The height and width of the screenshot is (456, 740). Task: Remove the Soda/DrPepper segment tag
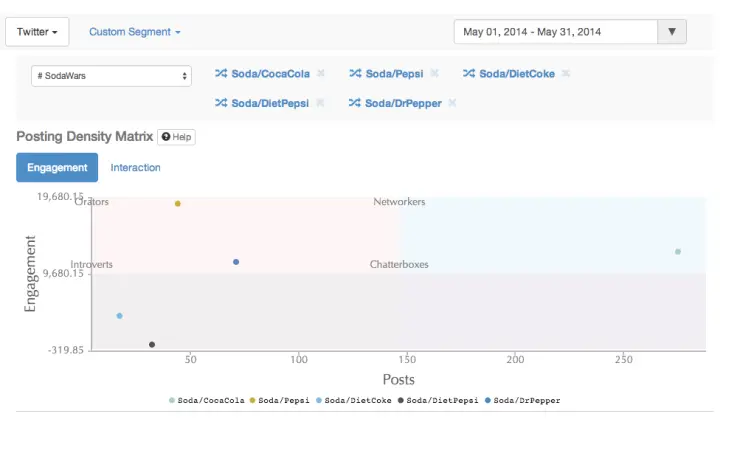point(452,103)
